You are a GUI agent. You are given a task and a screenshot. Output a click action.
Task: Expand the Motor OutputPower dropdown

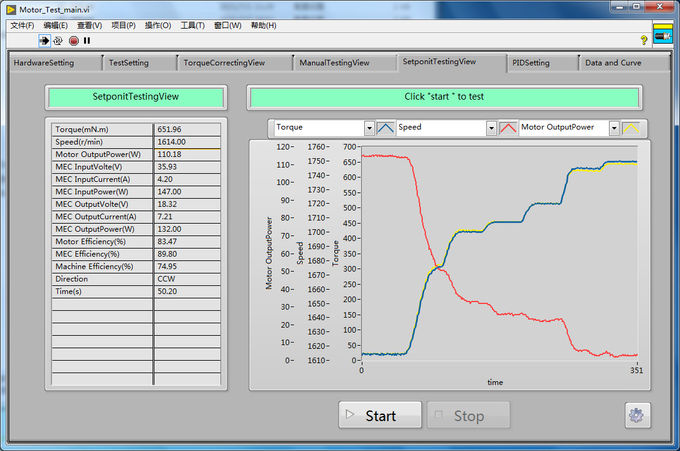(614, 128)
